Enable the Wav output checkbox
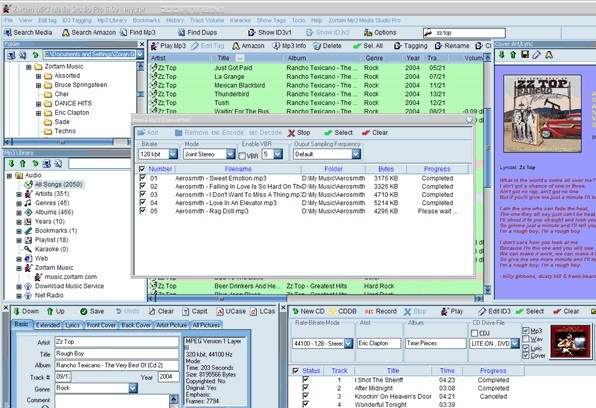 click(x=526, y=339)
